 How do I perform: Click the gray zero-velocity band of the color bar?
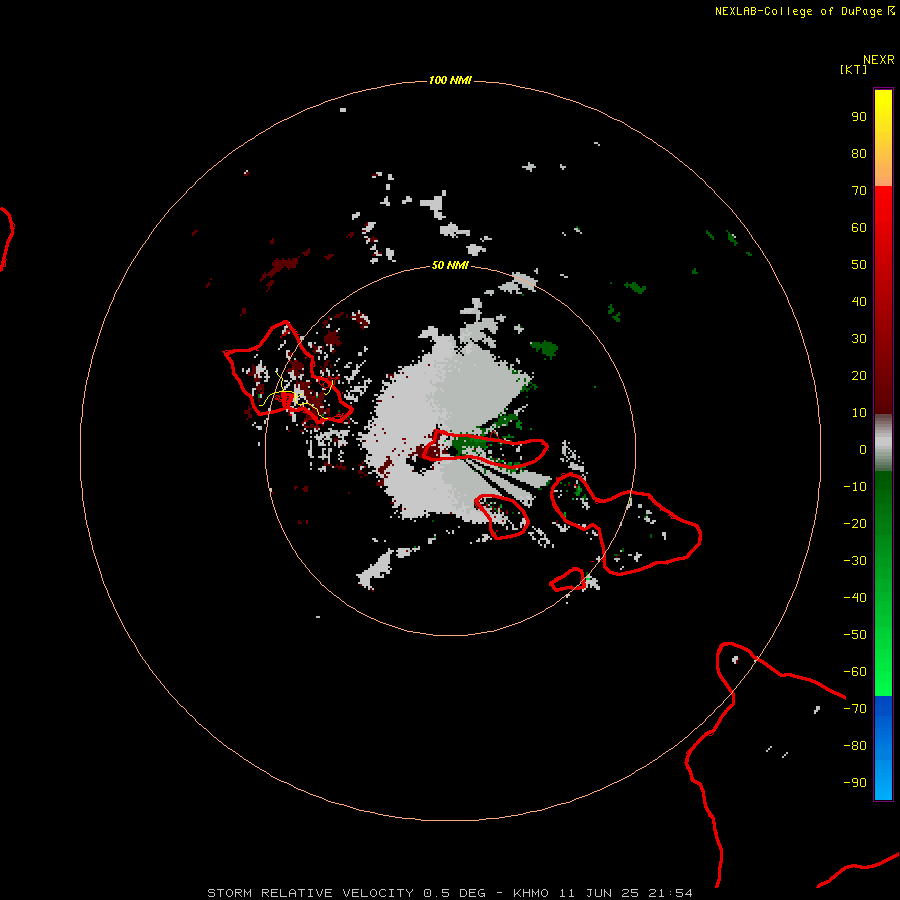(x=883, y=443)
